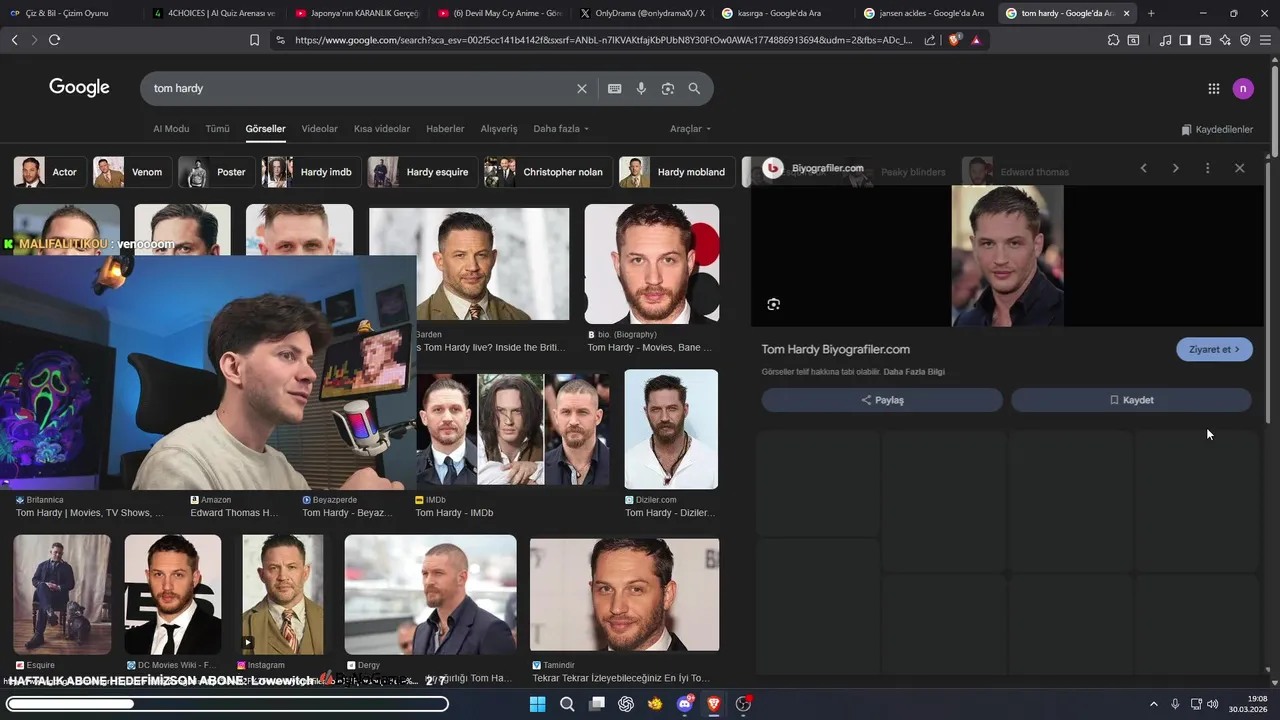Open Discord from the taskbar
The height and width of the screenshot is (720, 1280).
click(x=685, y=704)
